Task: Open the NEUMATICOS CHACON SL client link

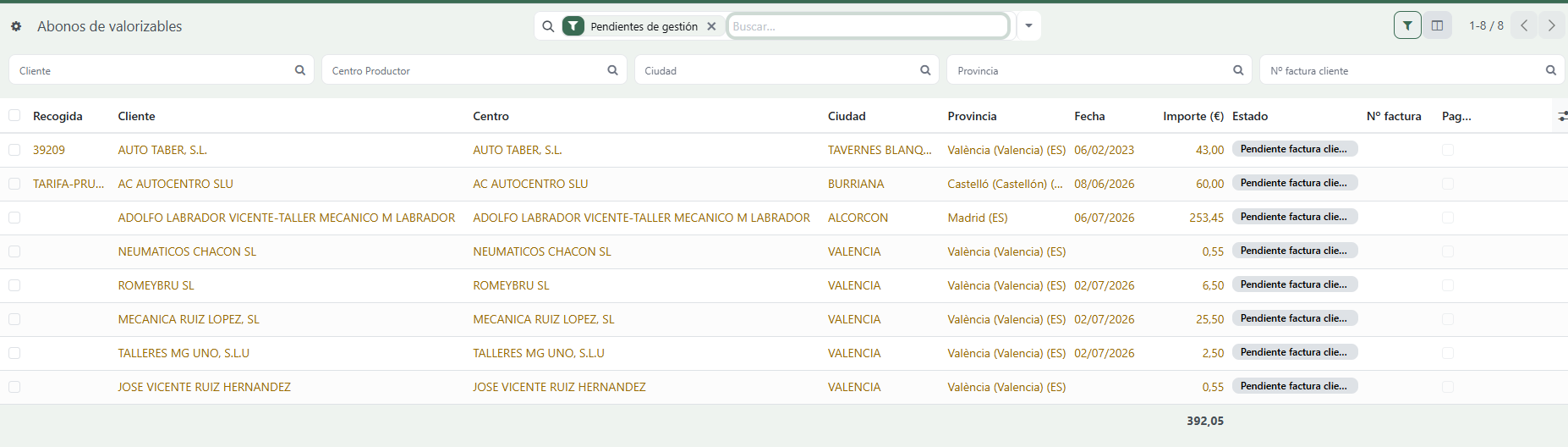Action: point(187,251)
